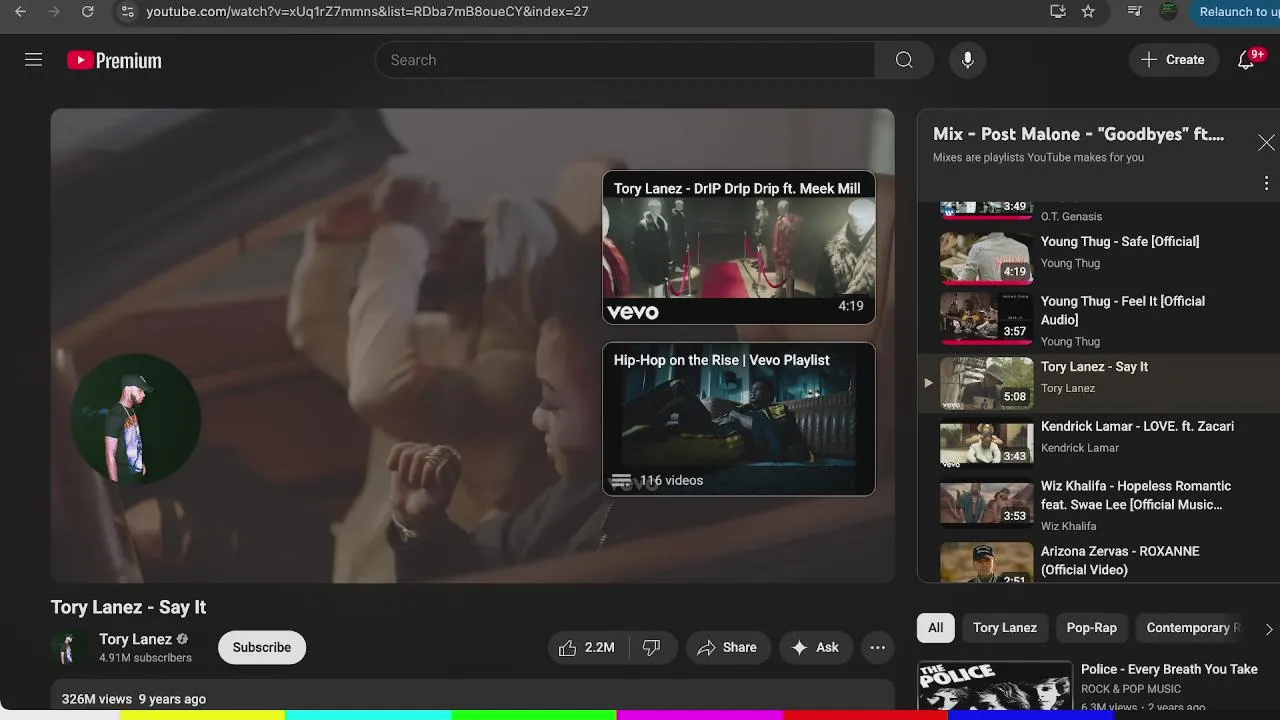Select Arizona Zervas - ROXANNE entry
The image size is (1280, 720).
click(1098, 561)
